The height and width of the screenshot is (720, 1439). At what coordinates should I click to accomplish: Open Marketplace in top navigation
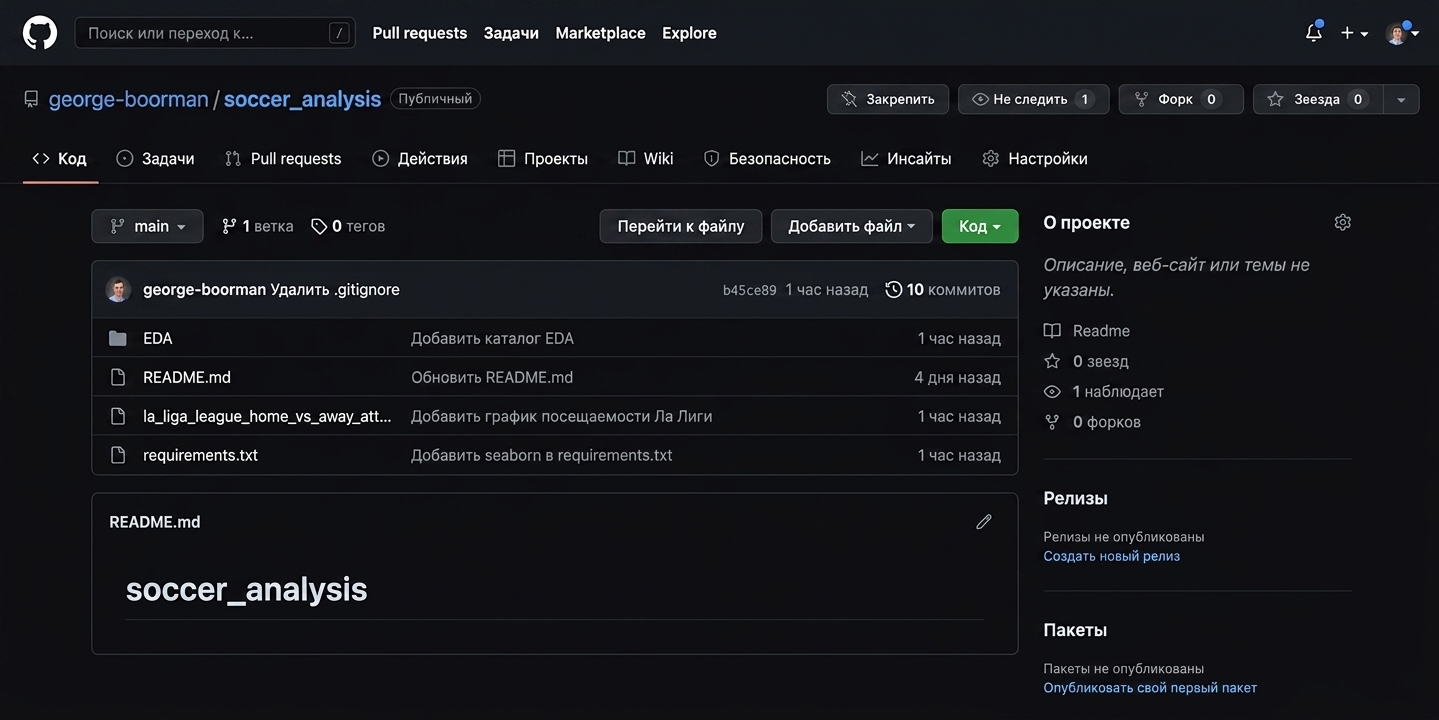click(600, 33)
